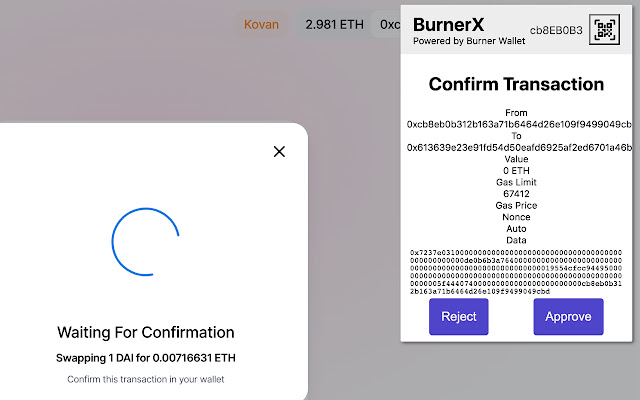Click the Confirm Transaction heading

516,84
